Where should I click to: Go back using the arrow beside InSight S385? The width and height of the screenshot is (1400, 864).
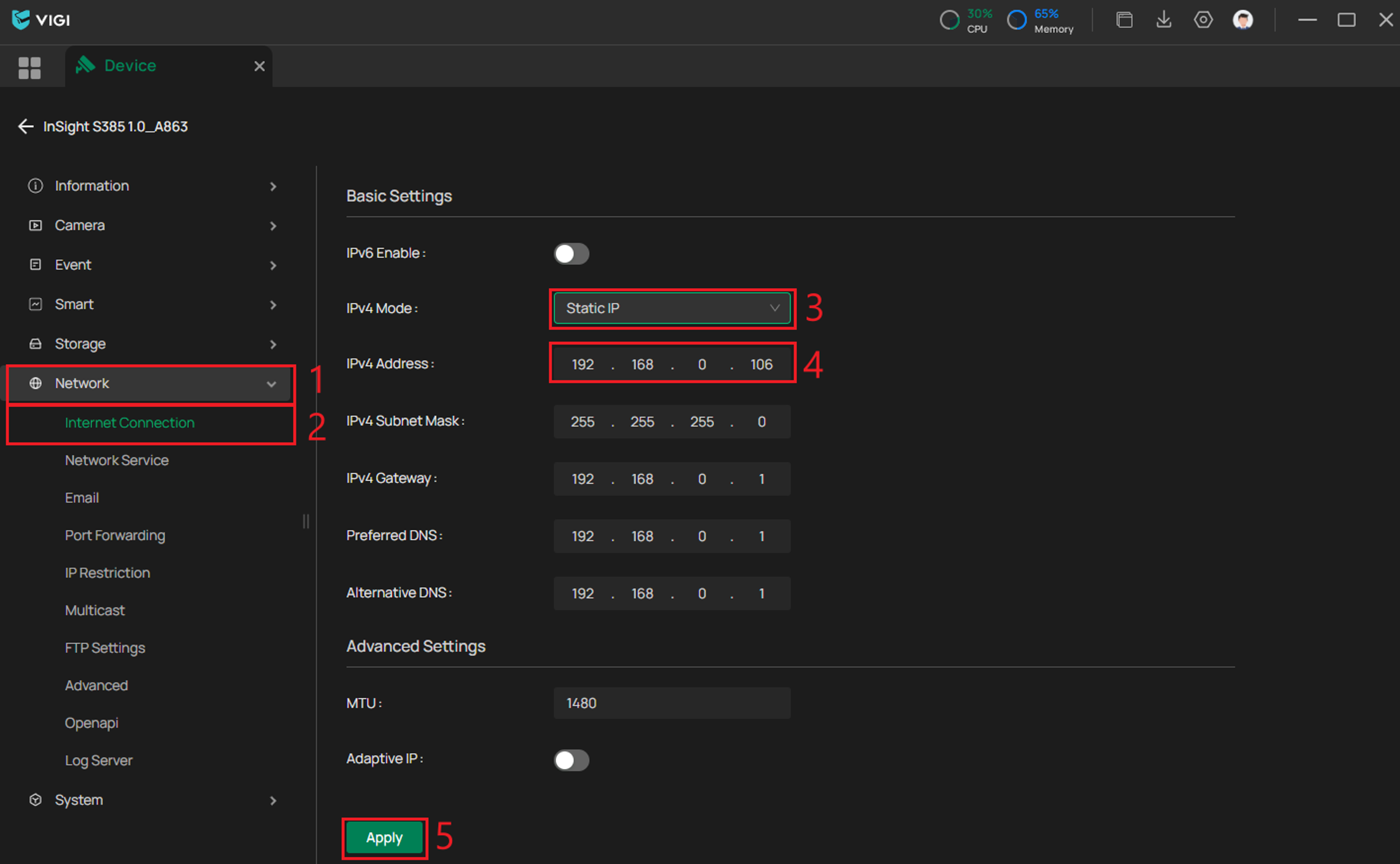pos(25,126)
